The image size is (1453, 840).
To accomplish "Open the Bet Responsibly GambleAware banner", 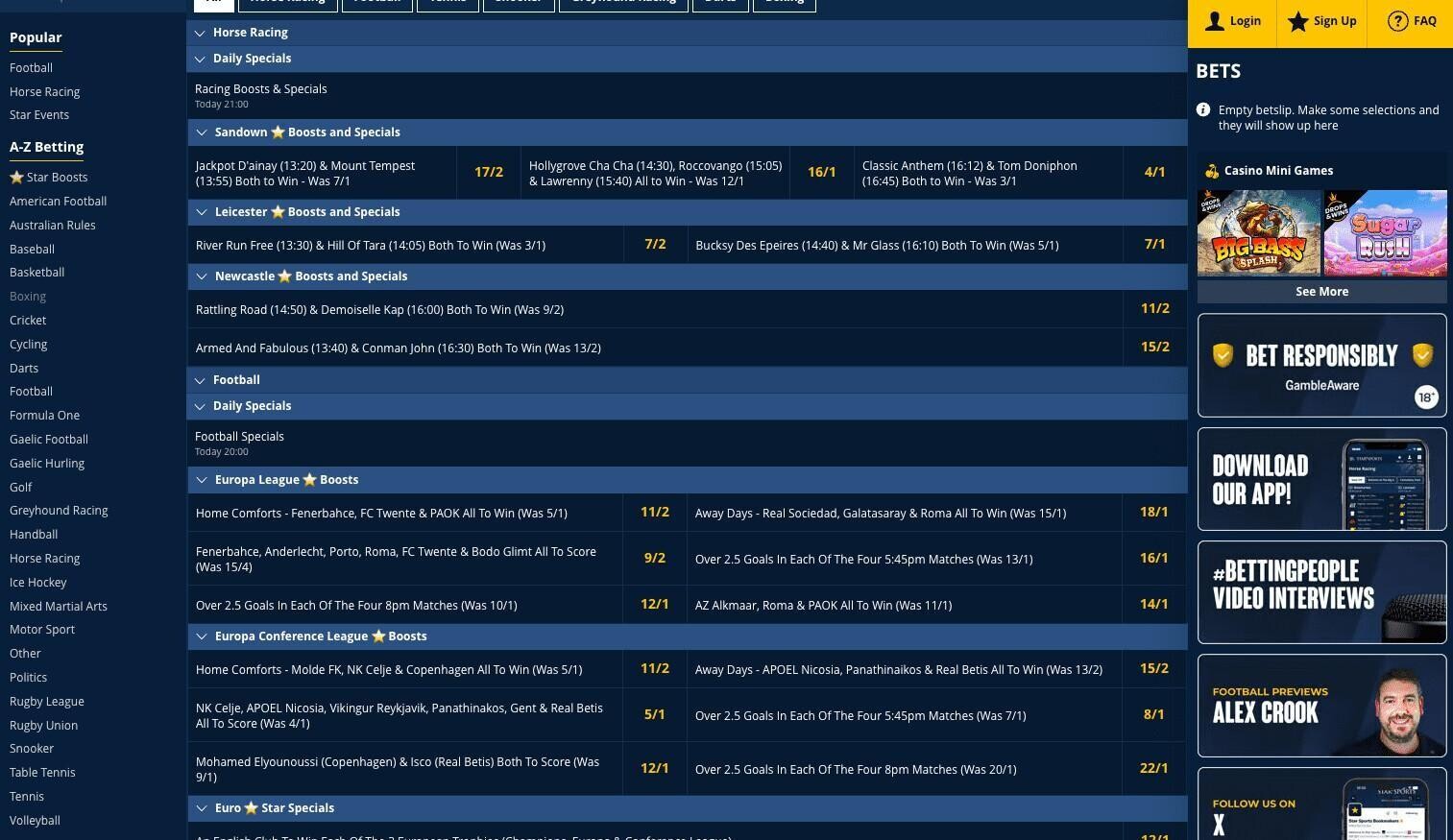I will point(1321,366).
